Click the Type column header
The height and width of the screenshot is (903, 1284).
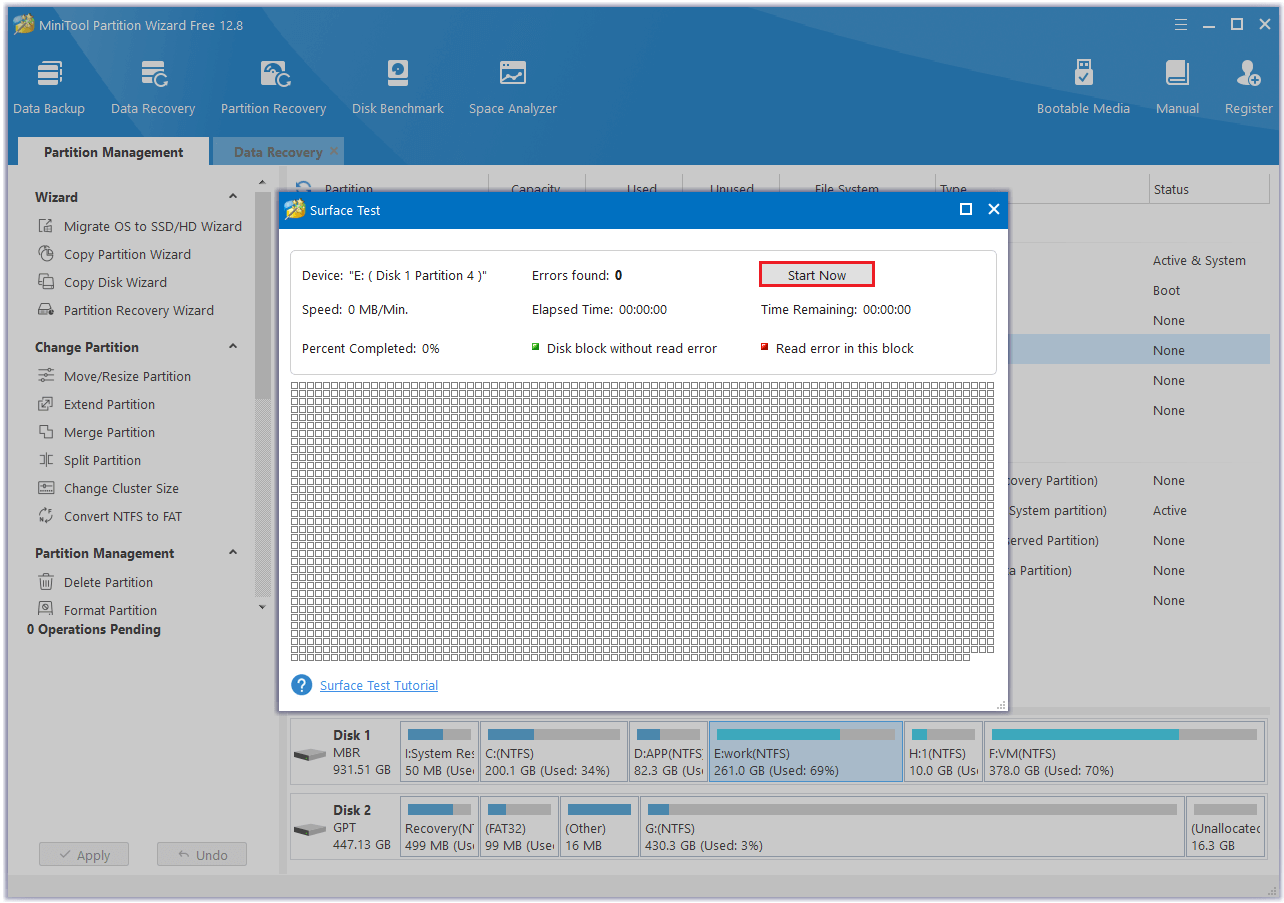tap(1043, 189)
